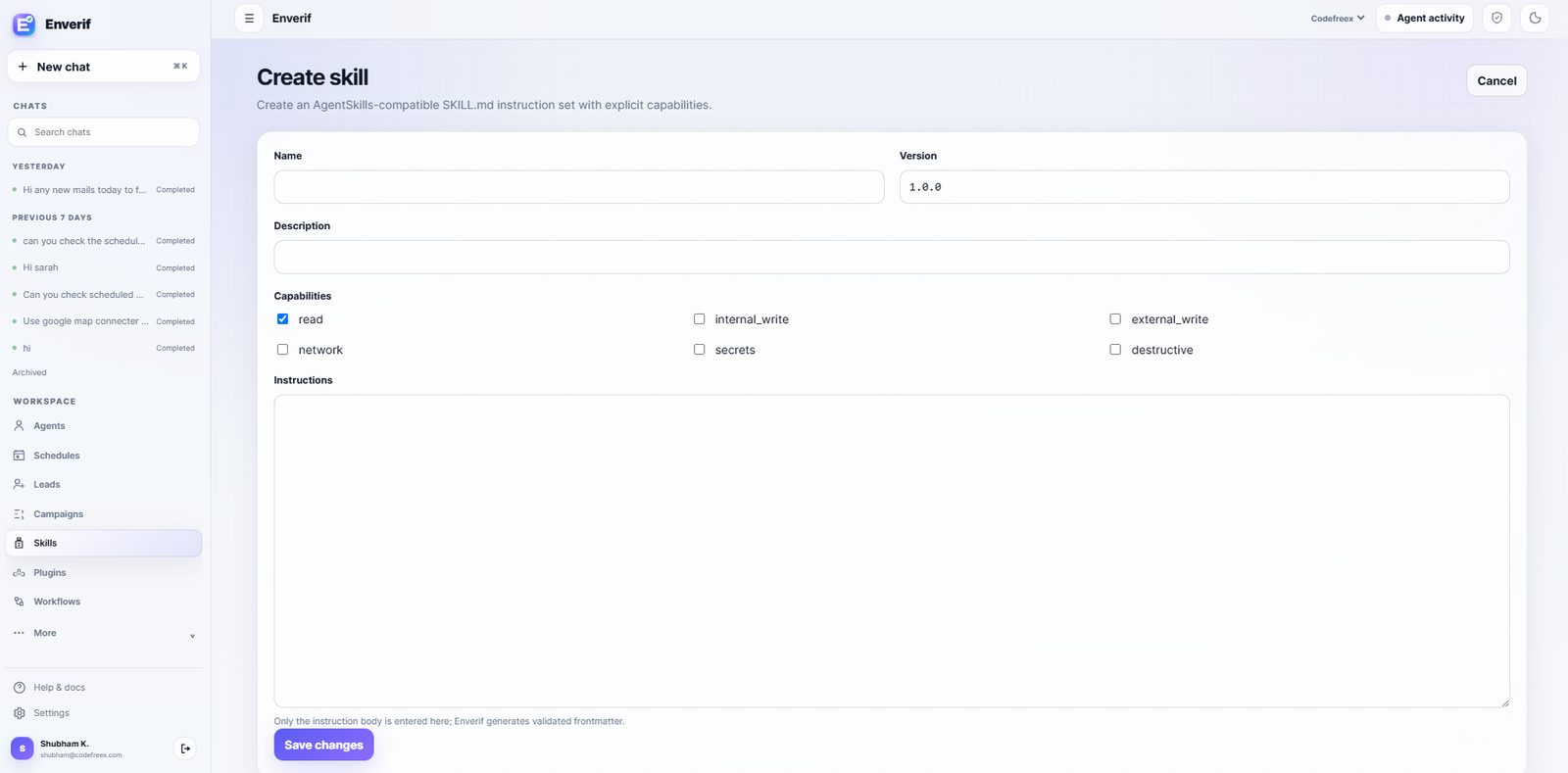Go to the Schedules page
The image size is (1568, 773).
(104, 456)
